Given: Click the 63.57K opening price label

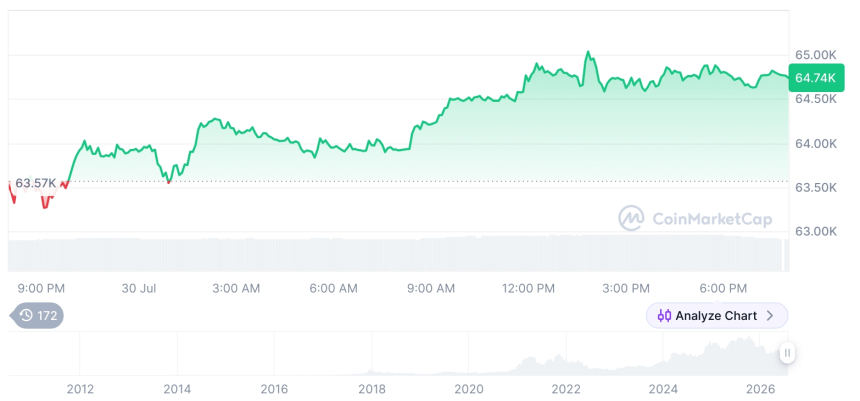Looking at the screenshot, I should click(x=35, y=183).
